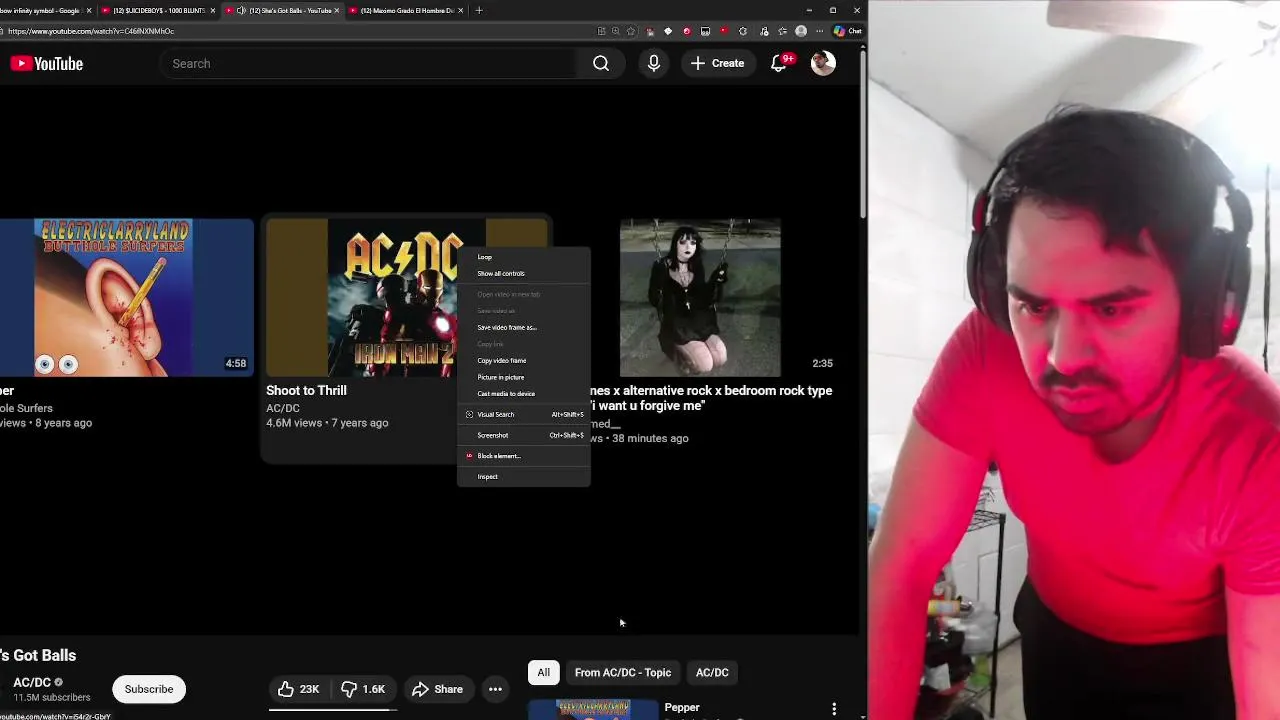Select From AC/DC - Topic chip

[623, 673]
